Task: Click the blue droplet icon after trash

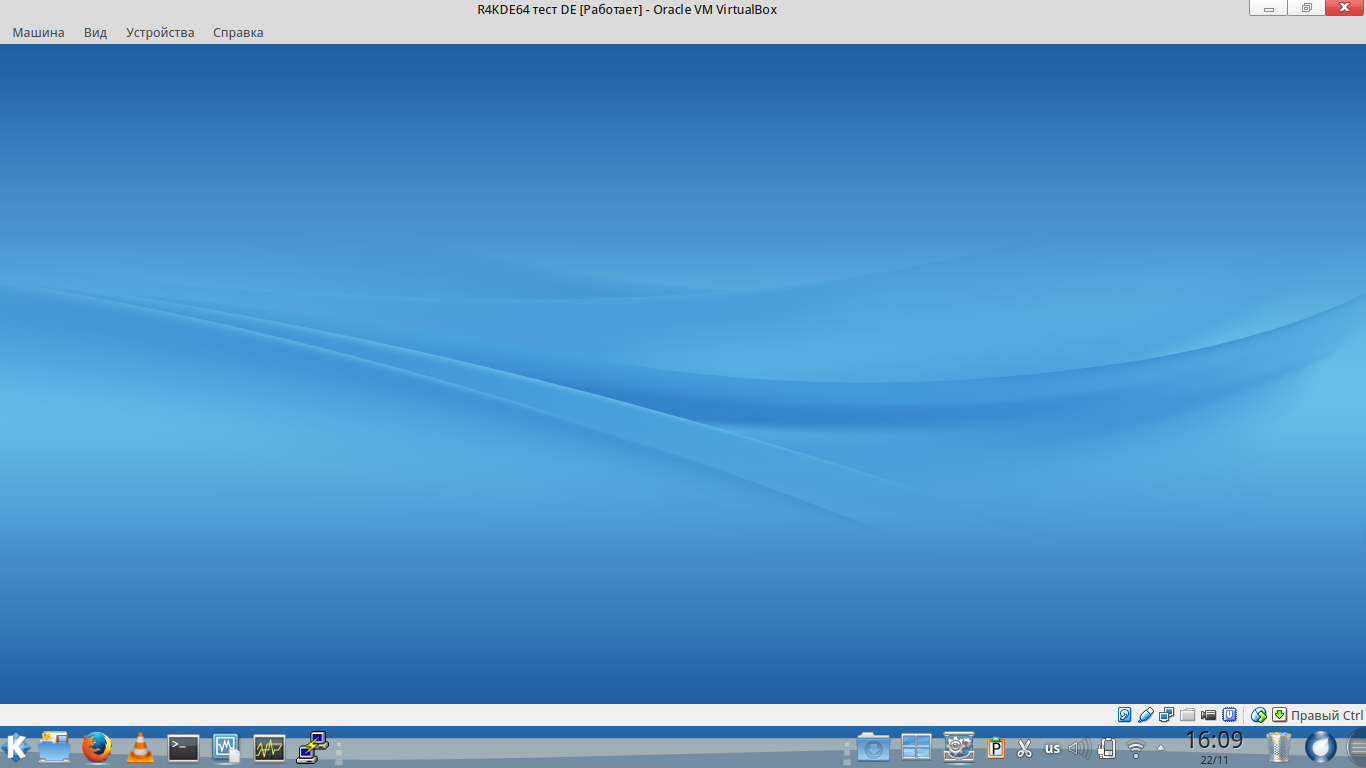Action: coord(1320,747)
